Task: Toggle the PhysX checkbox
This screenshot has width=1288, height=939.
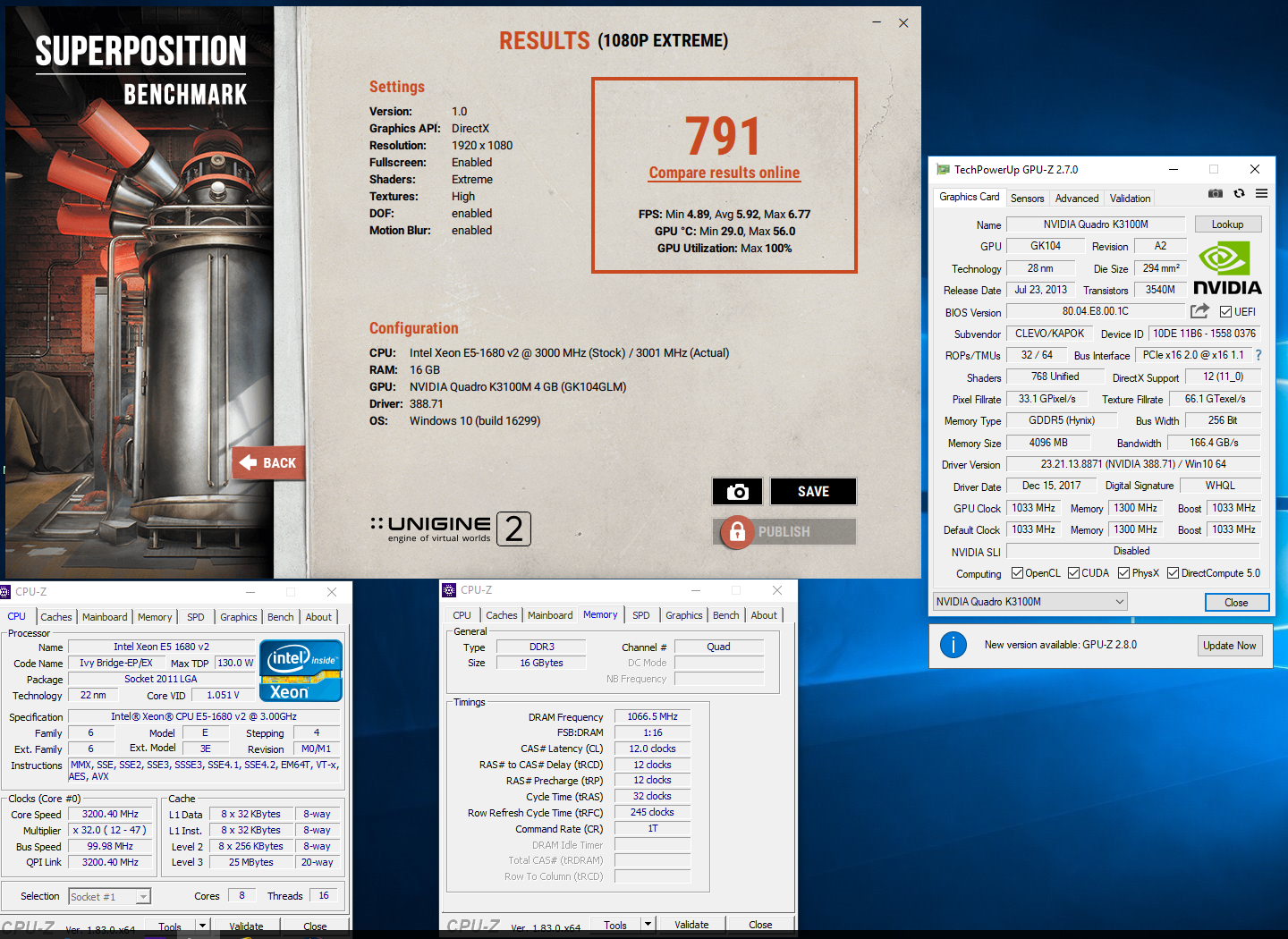Action: click(1123, 573)
